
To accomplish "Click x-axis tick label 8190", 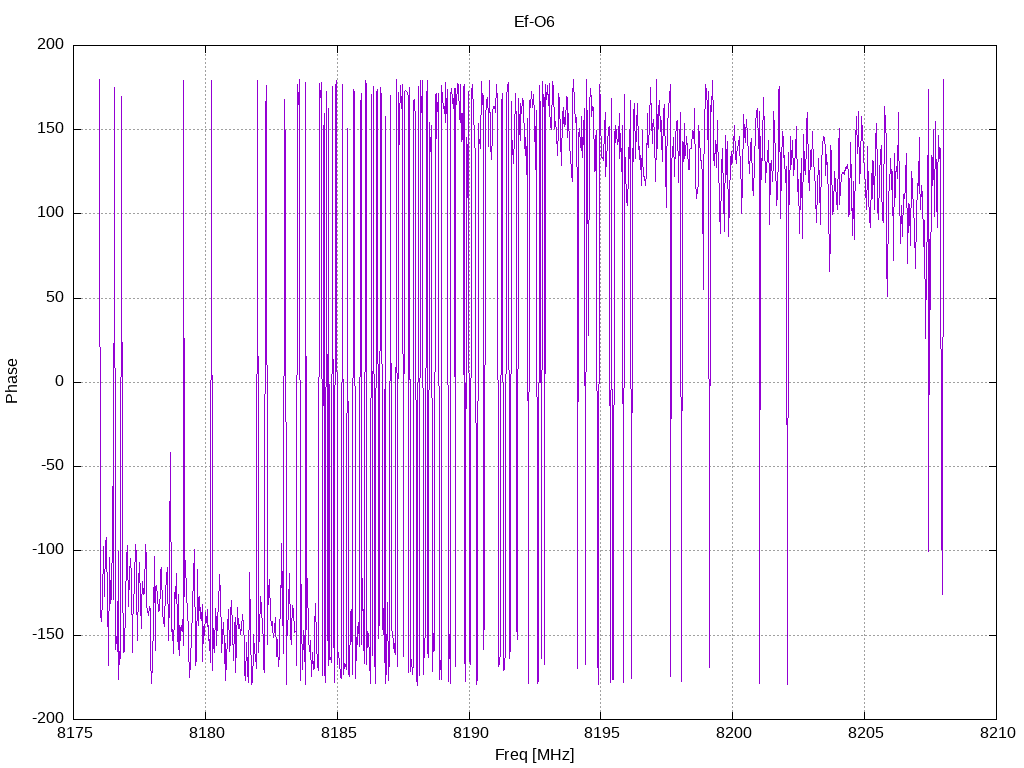I will click(x=470, y=733).
